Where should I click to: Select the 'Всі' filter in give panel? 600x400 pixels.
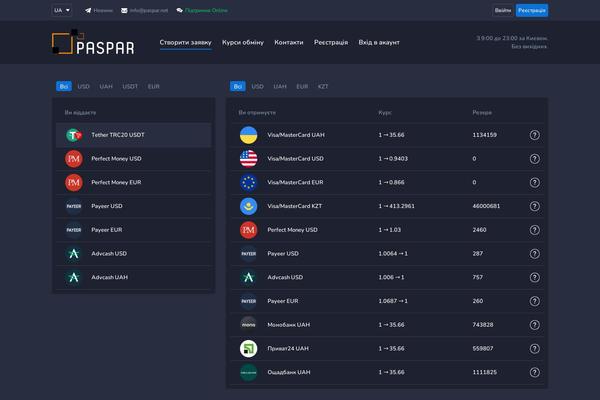64,87
